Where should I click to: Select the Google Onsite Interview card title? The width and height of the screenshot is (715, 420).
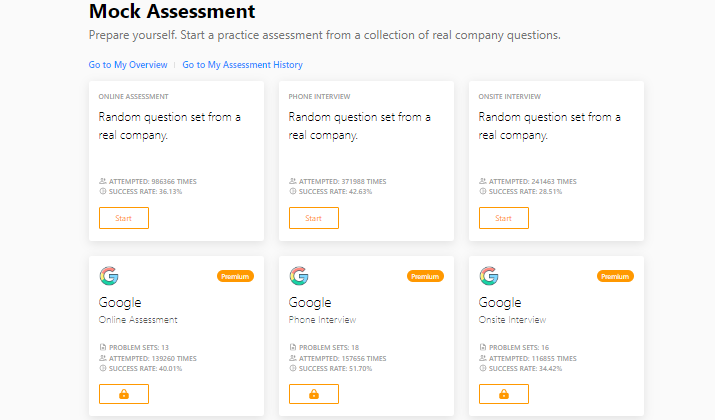[x=500, y=302]
